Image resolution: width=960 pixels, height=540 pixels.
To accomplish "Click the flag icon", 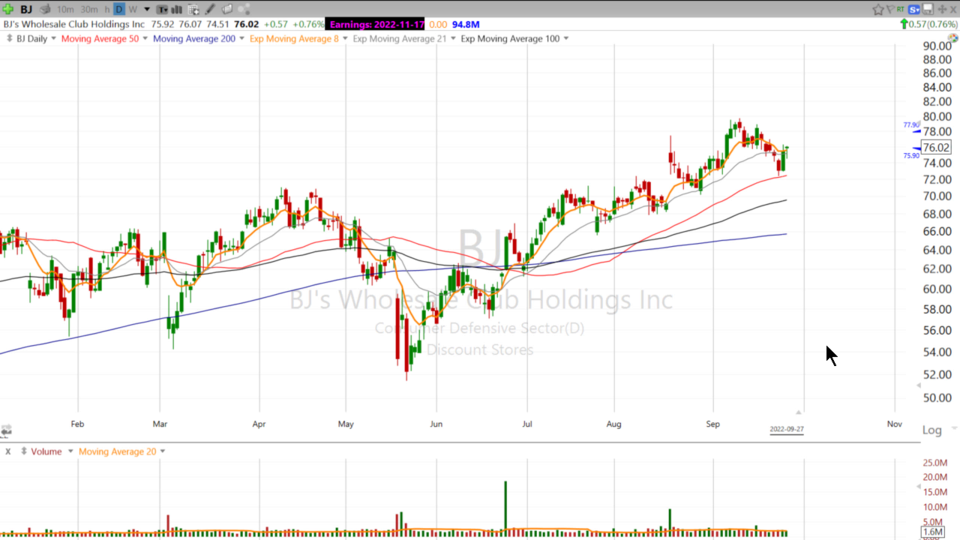I will 890,9.
